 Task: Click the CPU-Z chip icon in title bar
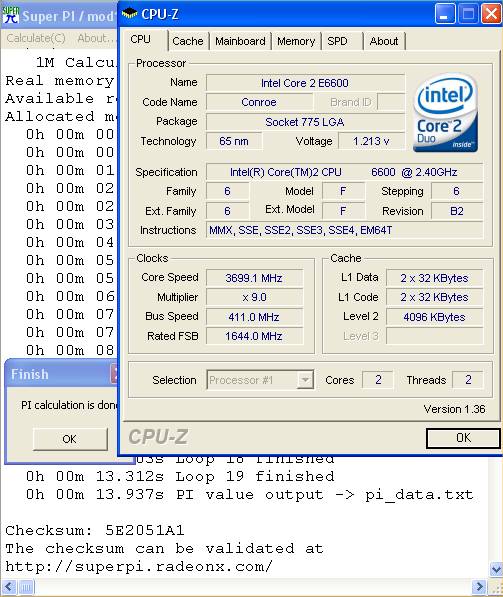[129, 14]
